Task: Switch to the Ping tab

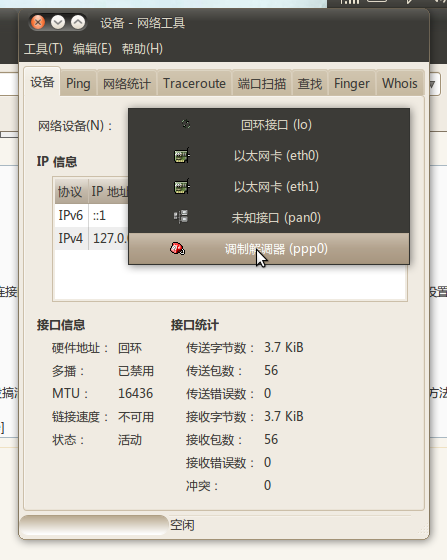Action: tap(78, 84)
